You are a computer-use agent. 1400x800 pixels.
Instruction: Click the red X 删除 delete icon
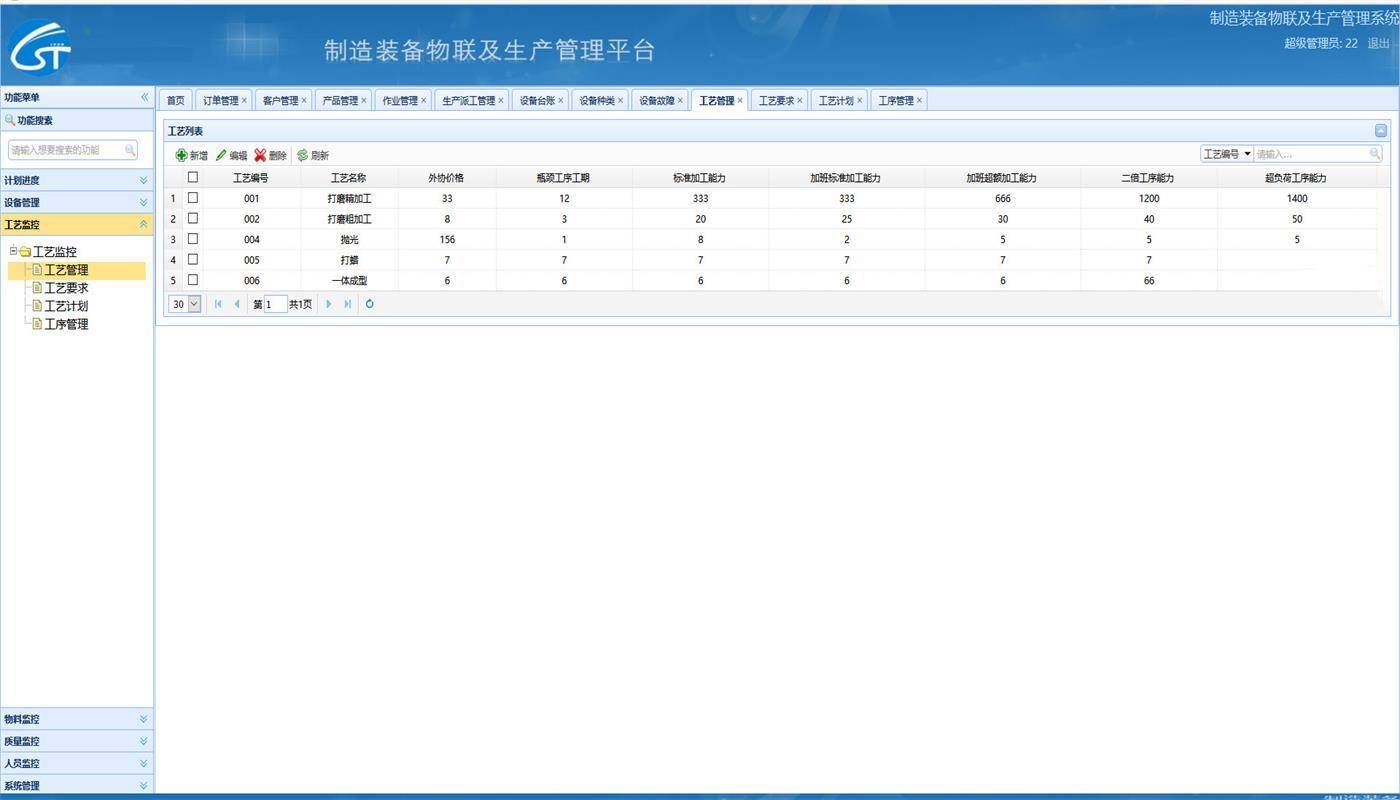(x=260, y=155)
